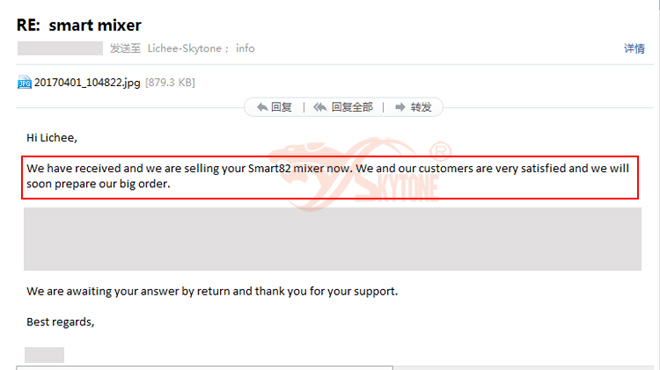660x370 pixels.
Task: Click the Hi Lichee greeting line
Action: pyautogui.click(x=52, y=138)
